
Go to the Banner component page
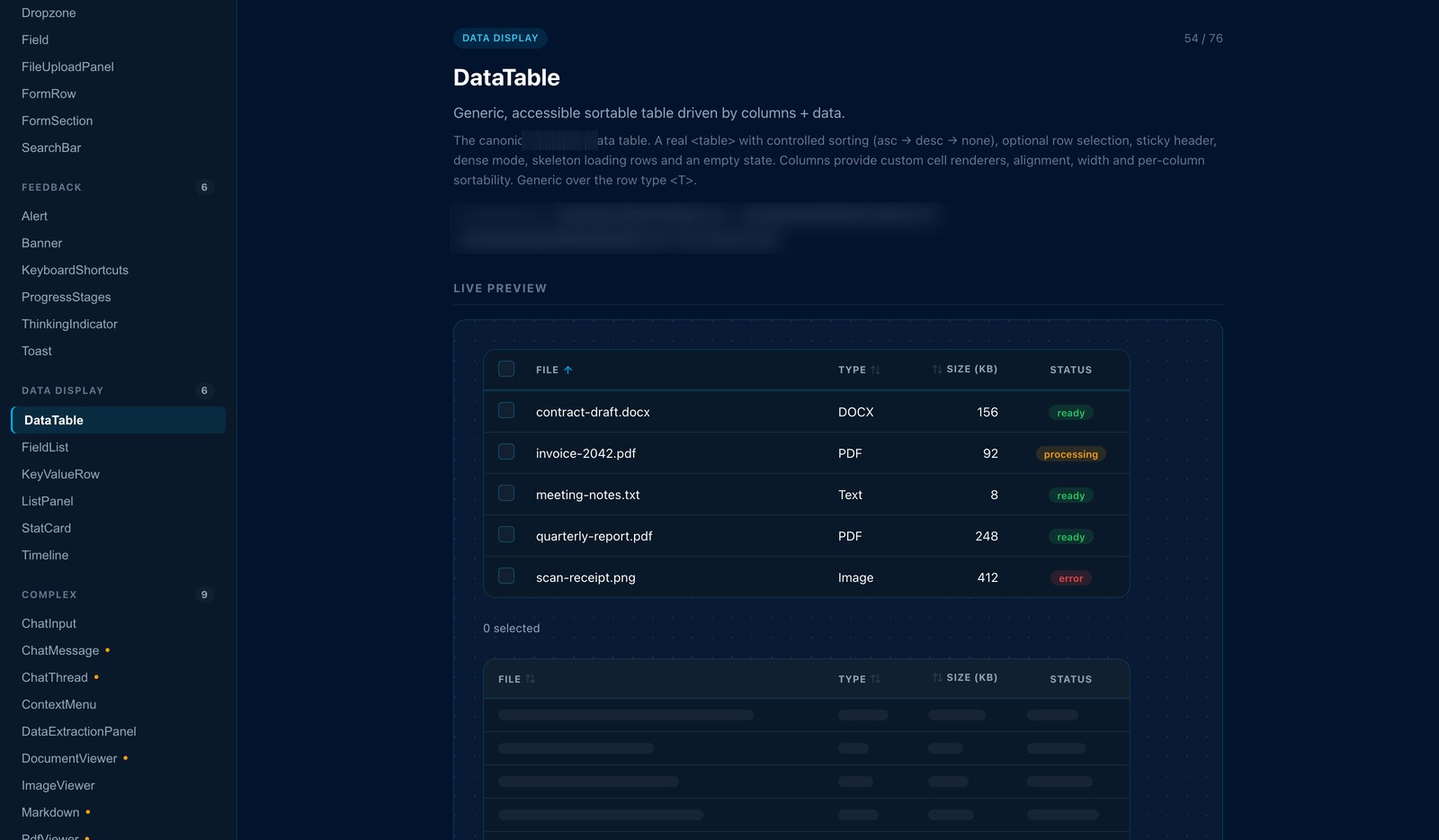point(41,243)
